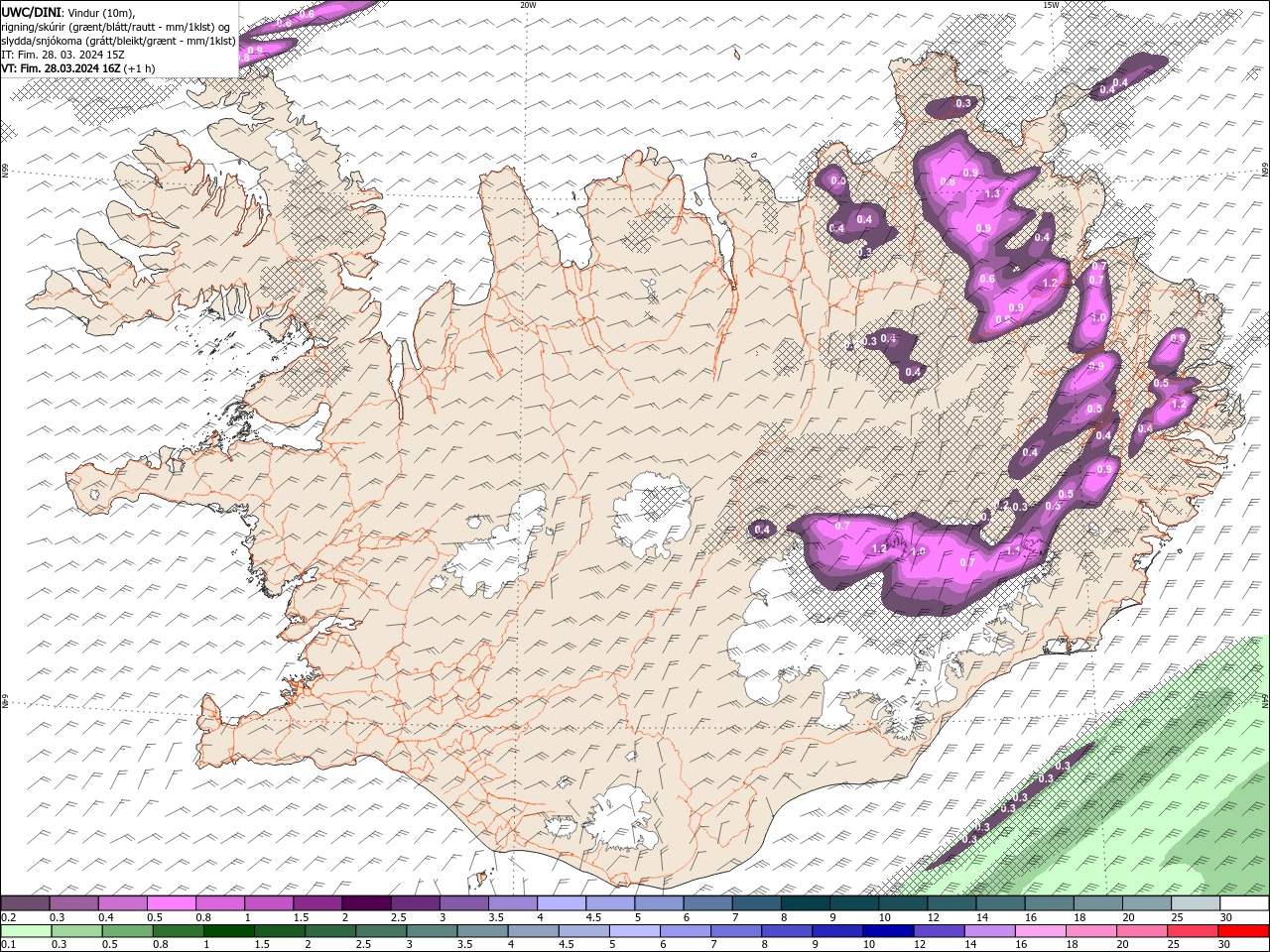The image size is (1270, 952).
Task: Click the white swatch labeled 30 in the top legend row
Action: 1244,903
